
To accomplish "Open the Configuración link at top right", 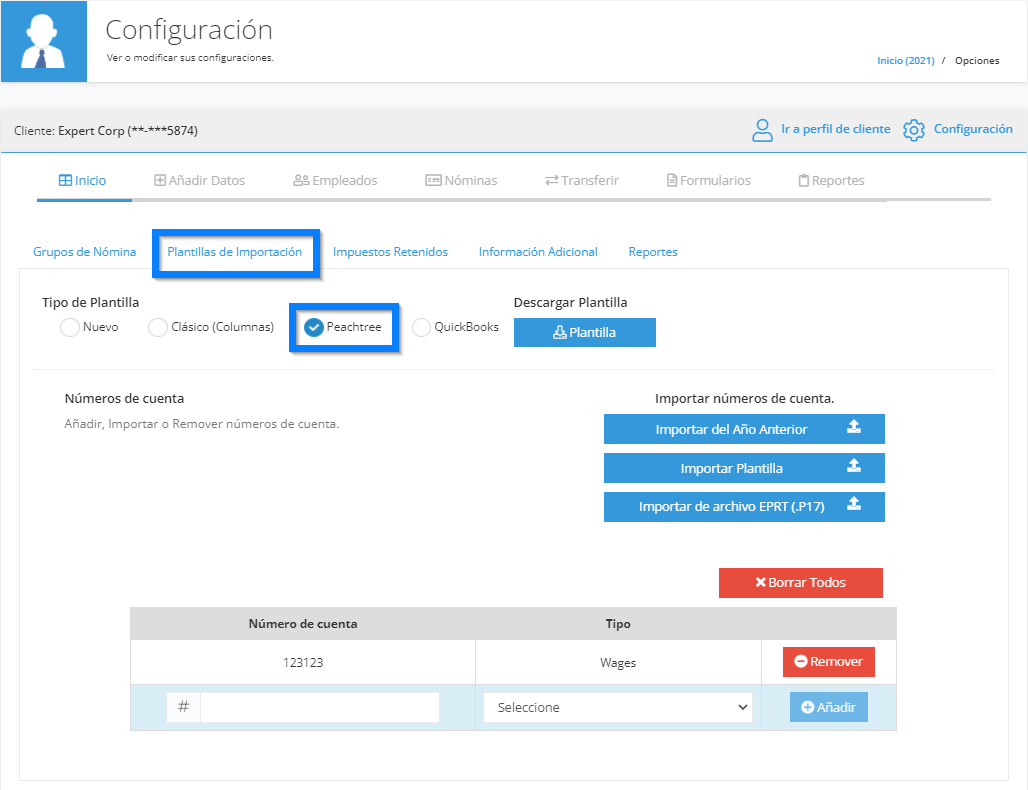I will [x=973, y=129].
